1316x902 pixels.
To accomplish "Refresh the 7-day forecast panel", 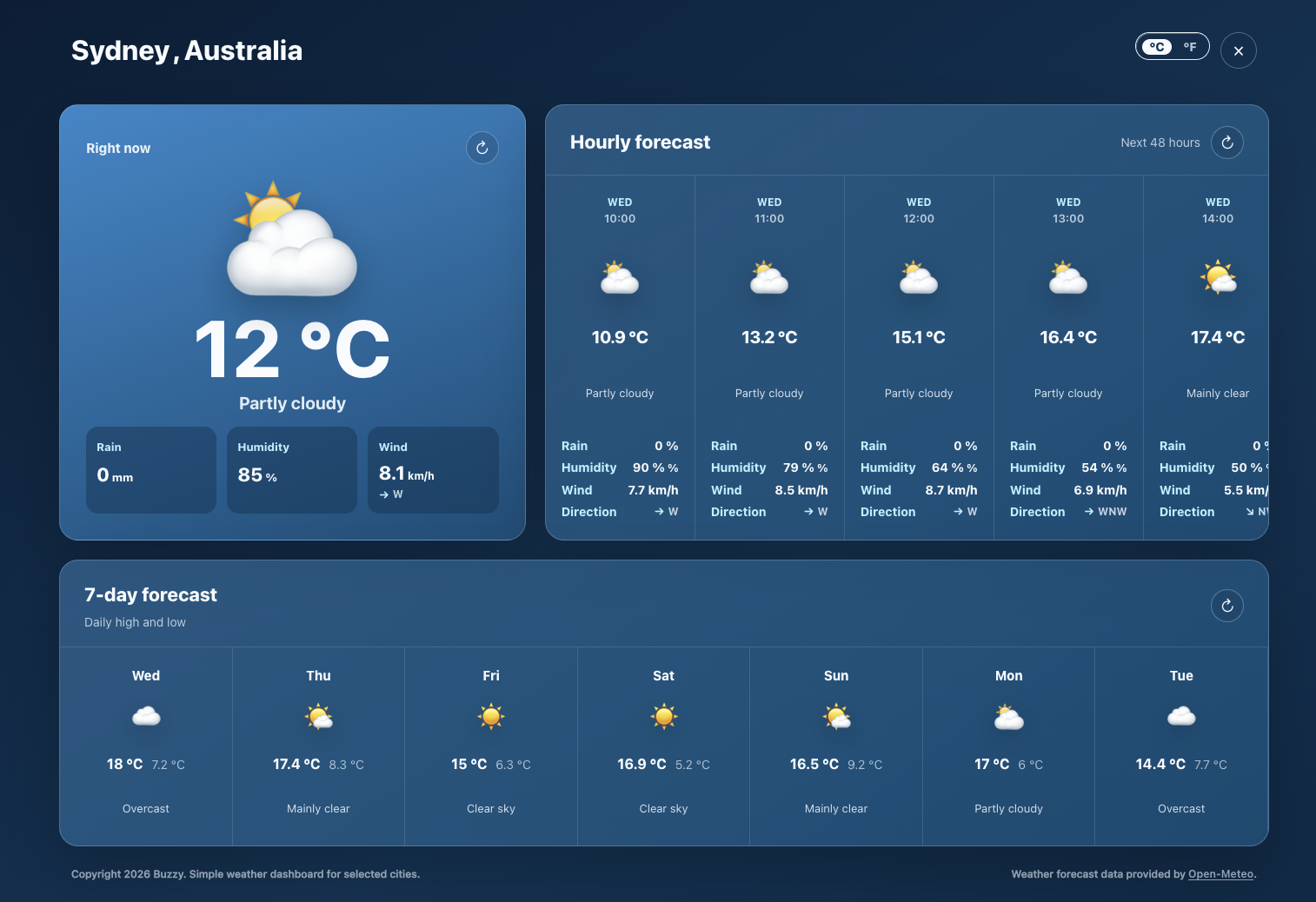I will [1227, 606].
